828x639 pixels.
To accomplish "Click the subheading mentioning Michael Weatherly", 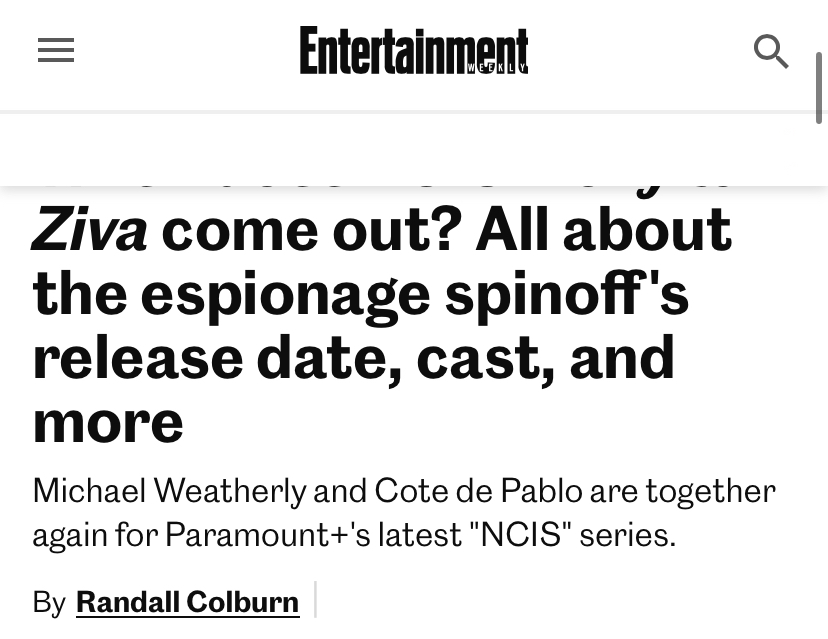I will click(404, 512).
